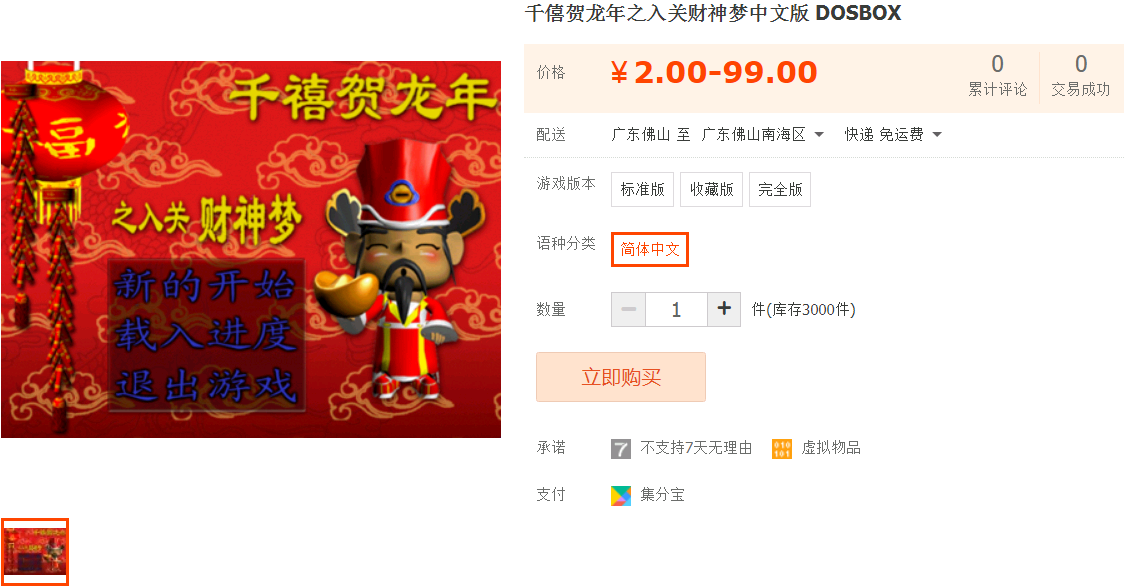Increase quantity with the plus button

click(724, 309)
